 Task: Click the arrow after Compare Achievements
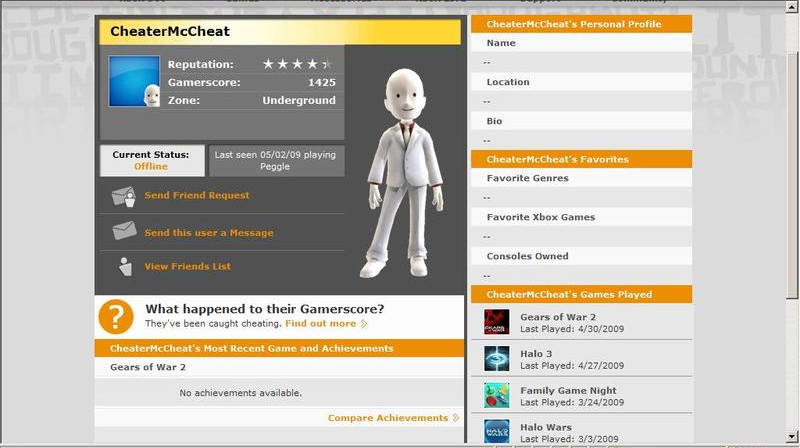456,418
